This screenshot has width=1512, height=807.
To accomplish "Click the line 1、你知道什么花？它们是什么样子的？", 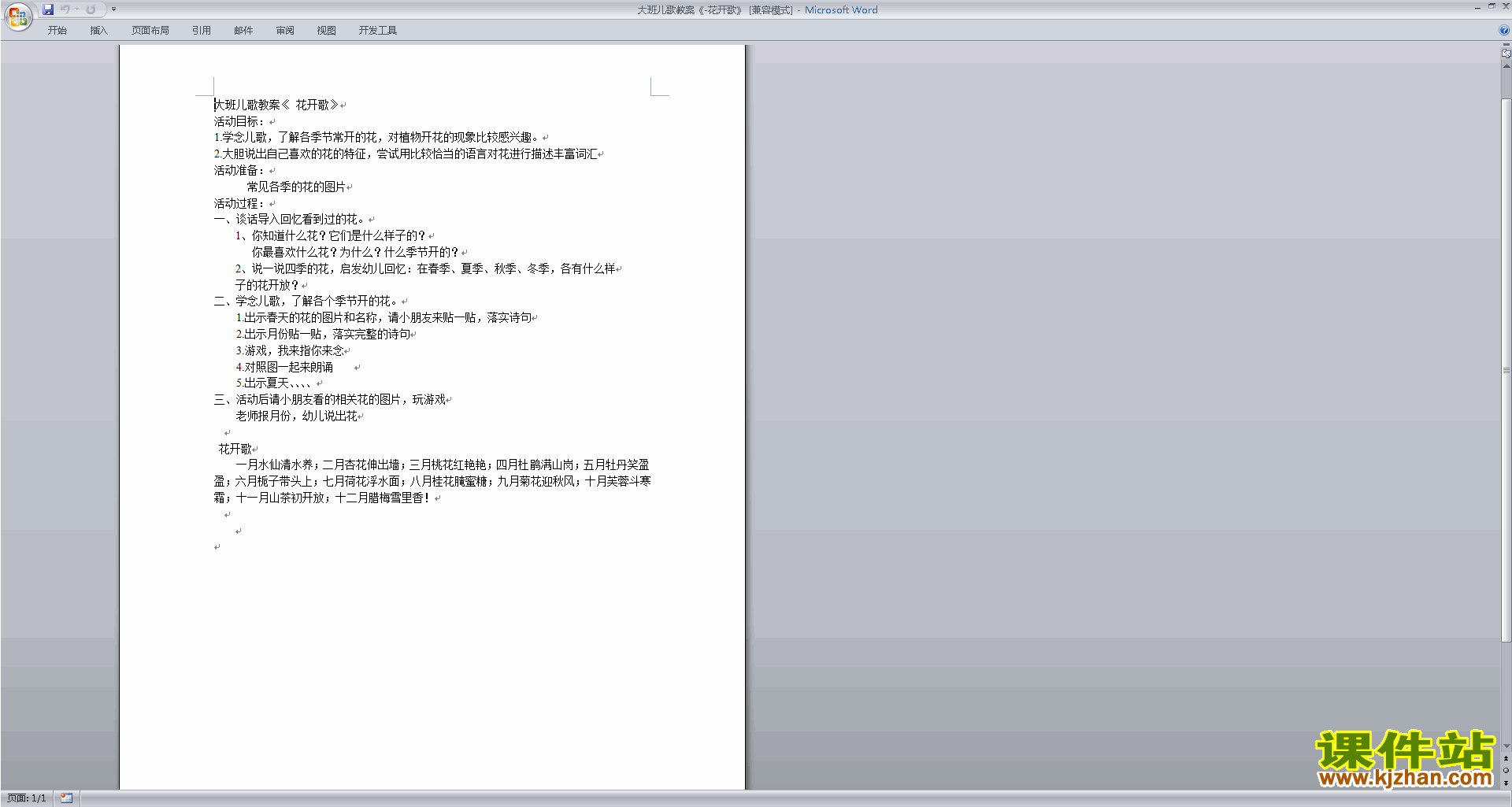I will coord(331,236).
